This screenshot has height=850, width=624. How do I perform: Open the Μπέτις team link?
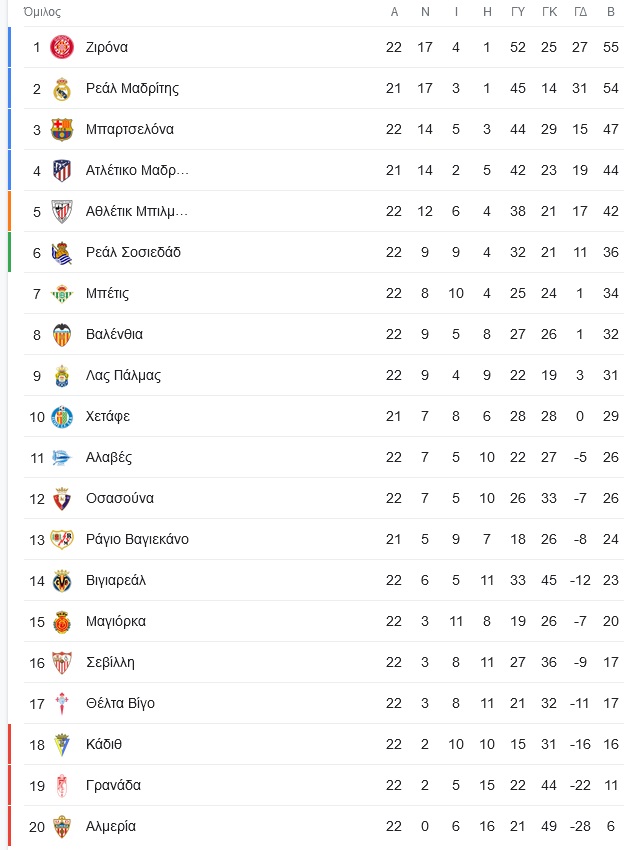pos(107,293)
